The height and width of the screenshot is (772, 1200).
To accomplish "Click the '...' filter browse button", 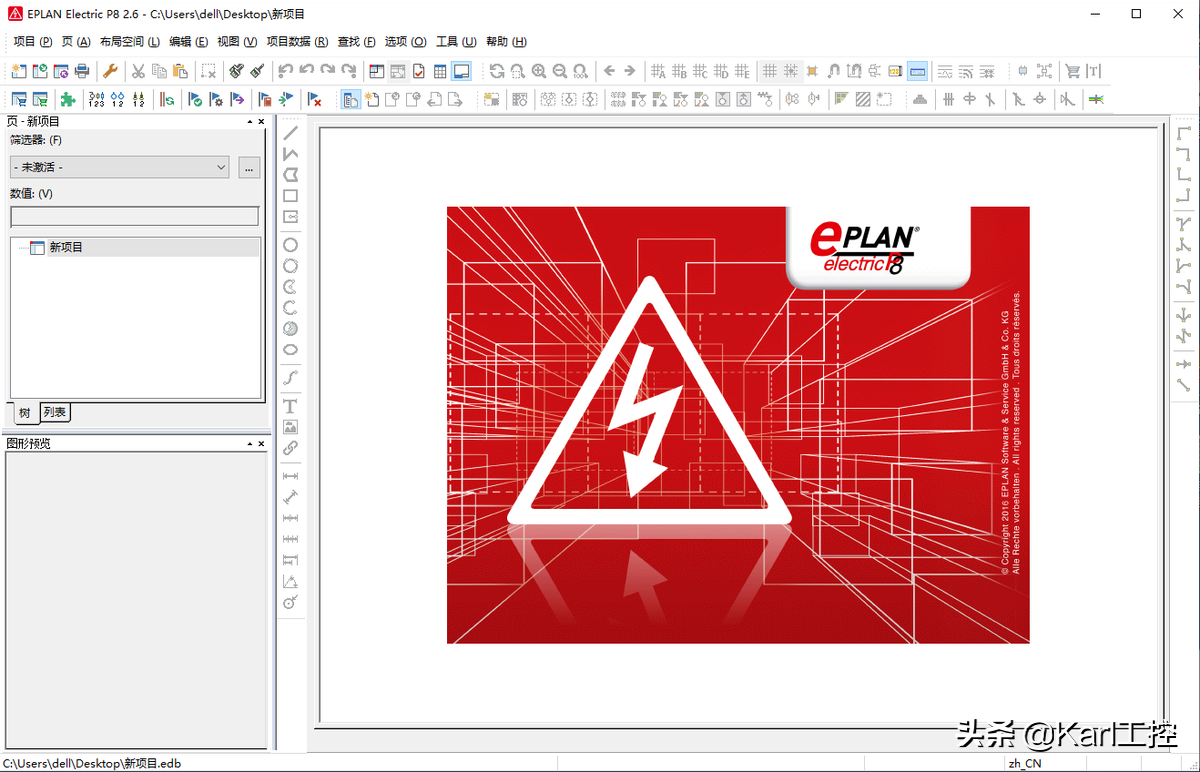I will pos(249,167).
